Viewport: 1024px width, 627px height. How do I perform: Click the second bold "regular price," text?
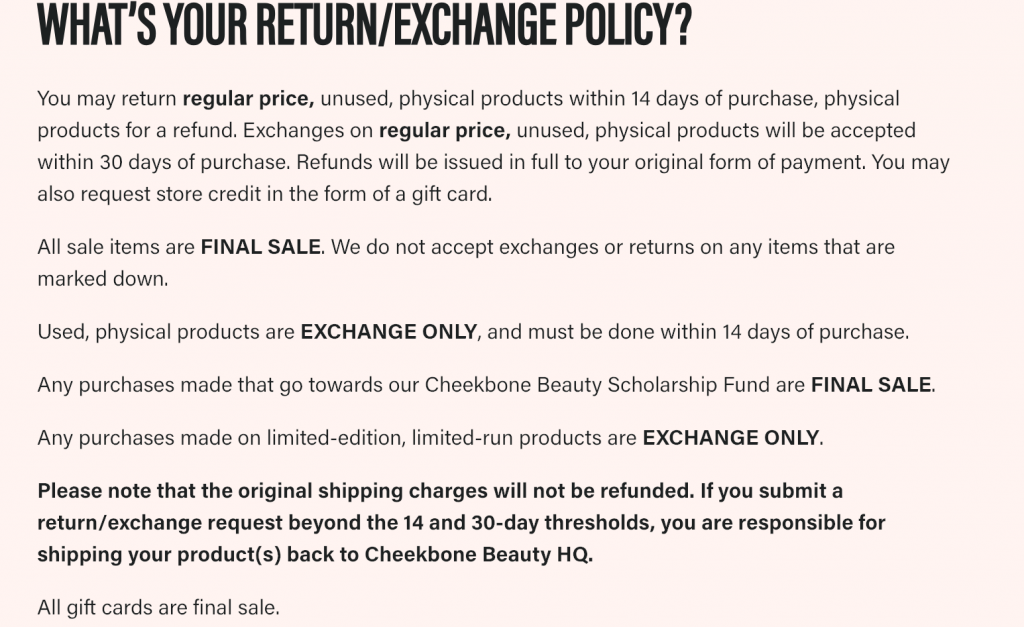tap(445, 131)
